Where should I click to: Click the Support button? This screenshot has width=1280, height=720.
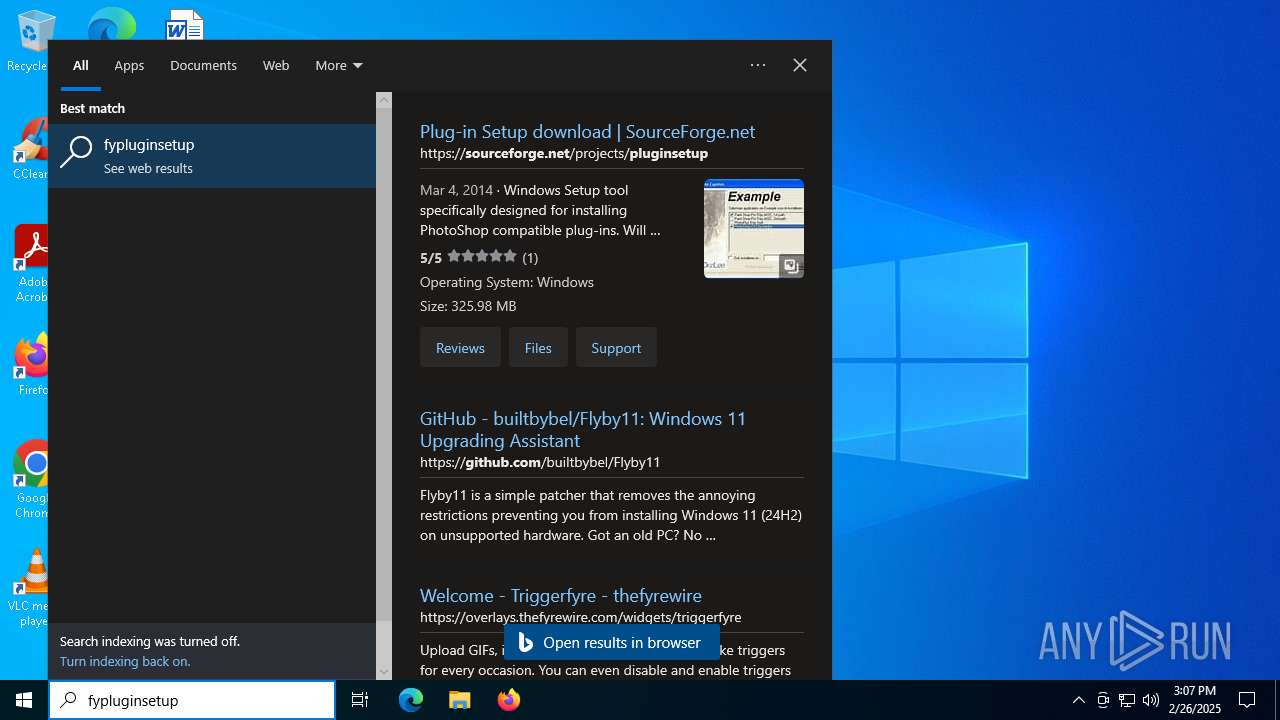tap(616, 348)
